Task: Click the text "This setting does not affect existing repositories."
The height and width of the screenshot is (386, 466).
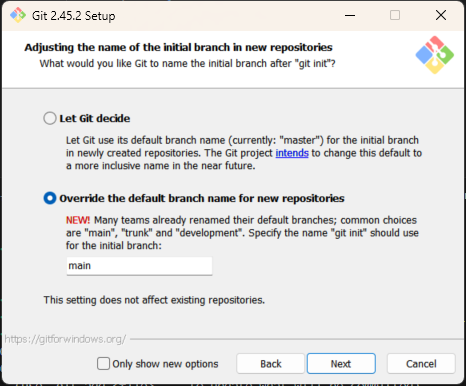Action: [x=154, y=300]
